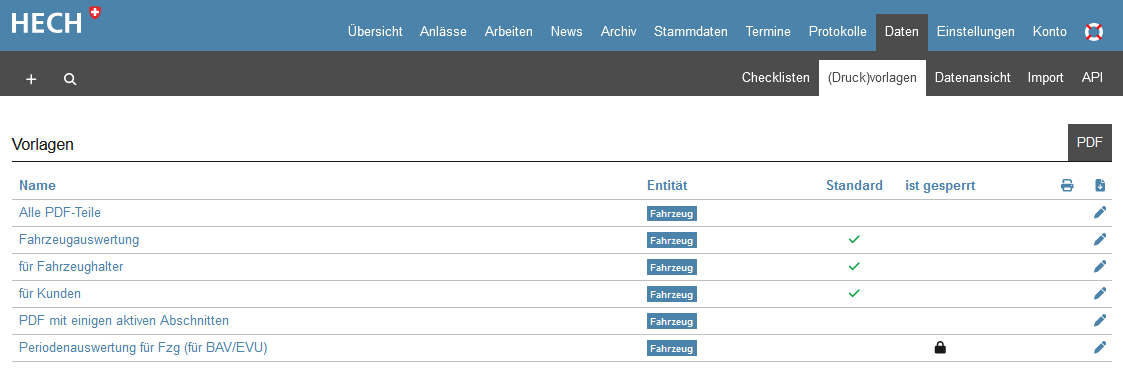
Task: Click the plus icon to add a template
Action: pos(31,79)
